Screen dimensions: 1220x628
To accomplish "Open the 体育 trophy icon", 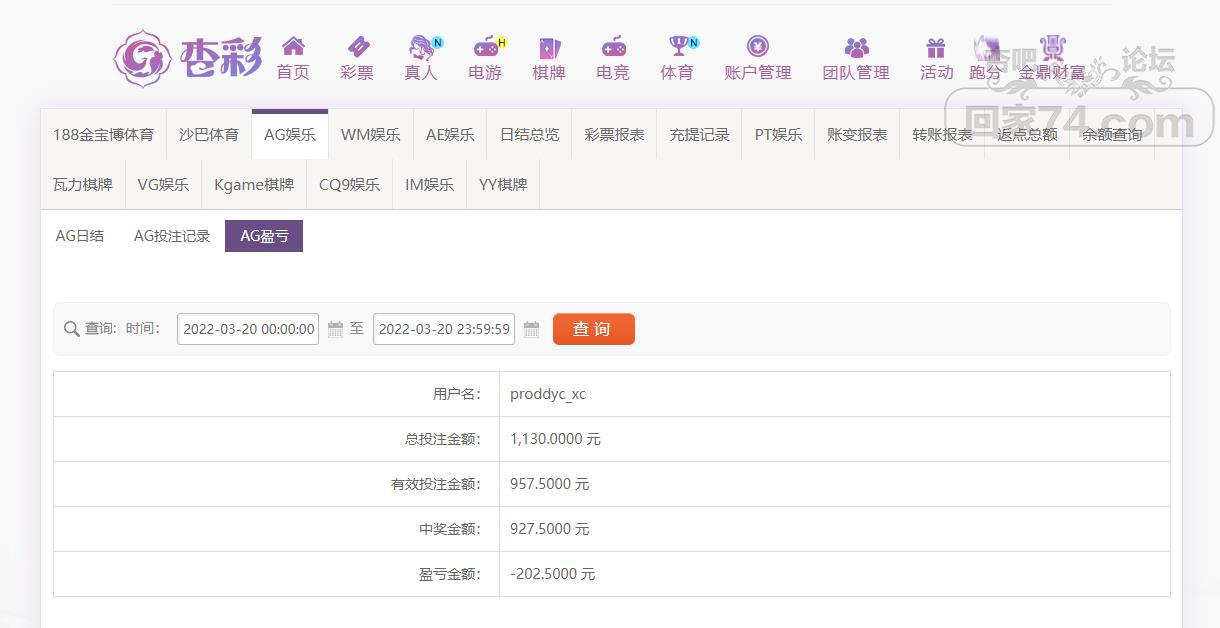I will coord(681,46).
